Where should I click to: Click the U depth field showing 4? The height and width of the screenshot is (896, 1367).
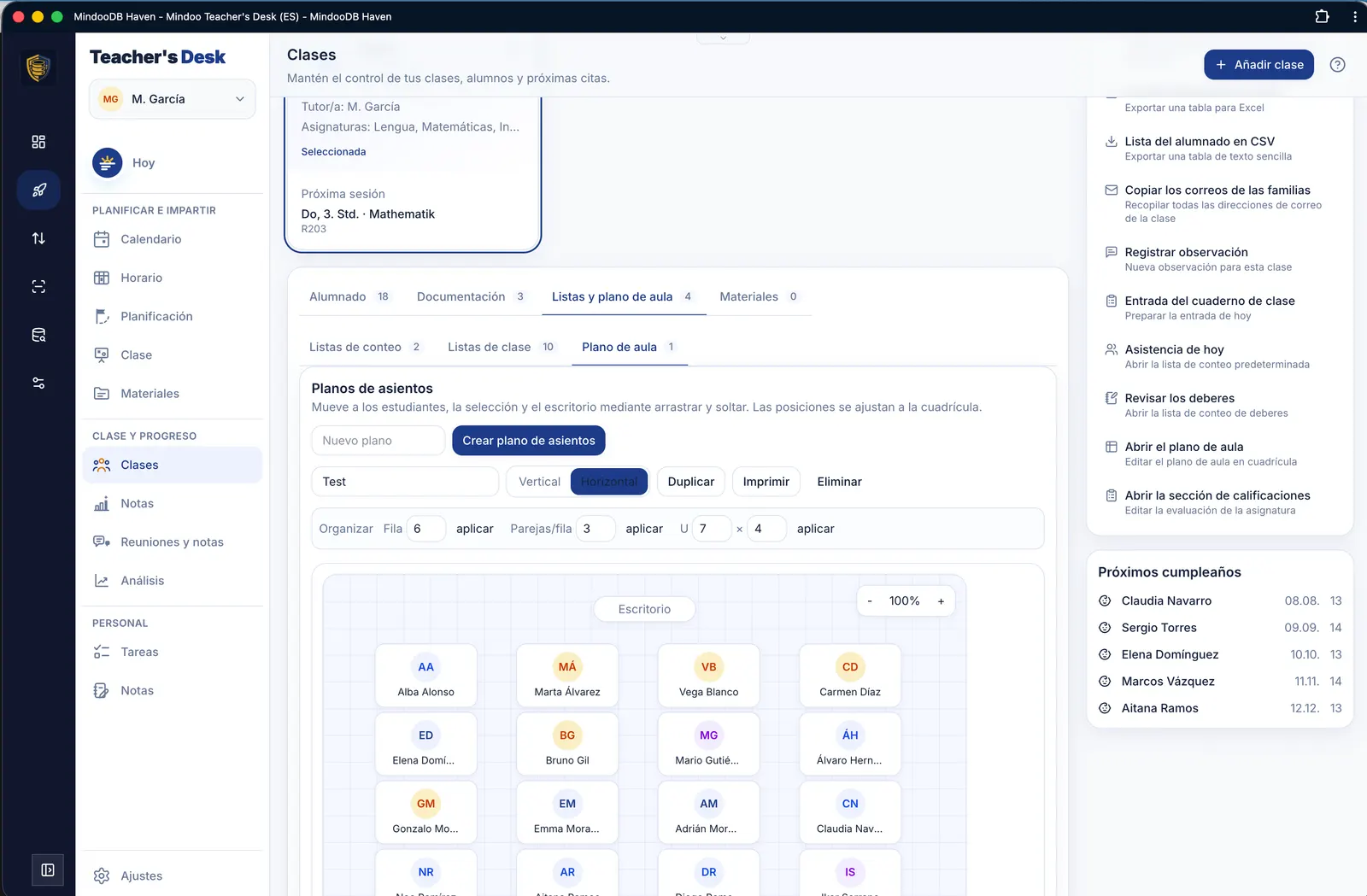coord(766,529)
